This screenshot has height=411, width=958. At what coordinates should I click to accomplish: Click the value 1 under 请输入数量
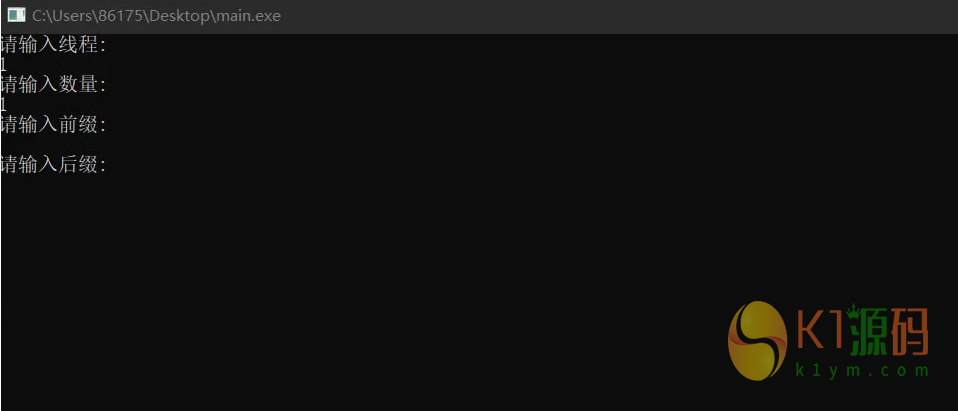coord(3,104)
